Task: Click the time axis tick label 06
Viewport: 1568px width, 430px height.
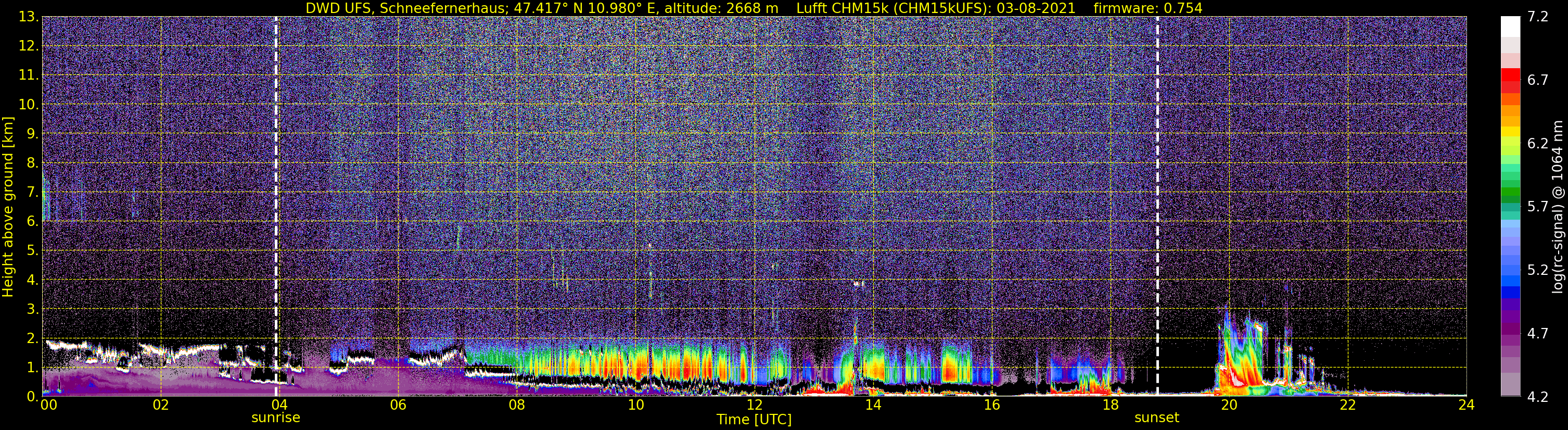Action: pyautogui.click(x=398, y=405)
